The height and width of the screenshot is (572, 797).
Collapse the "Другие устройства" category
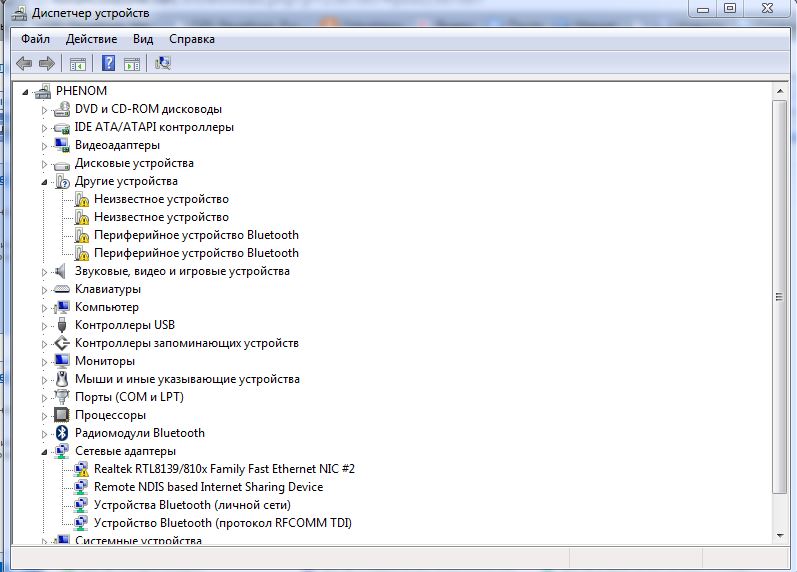pos(44,182)
